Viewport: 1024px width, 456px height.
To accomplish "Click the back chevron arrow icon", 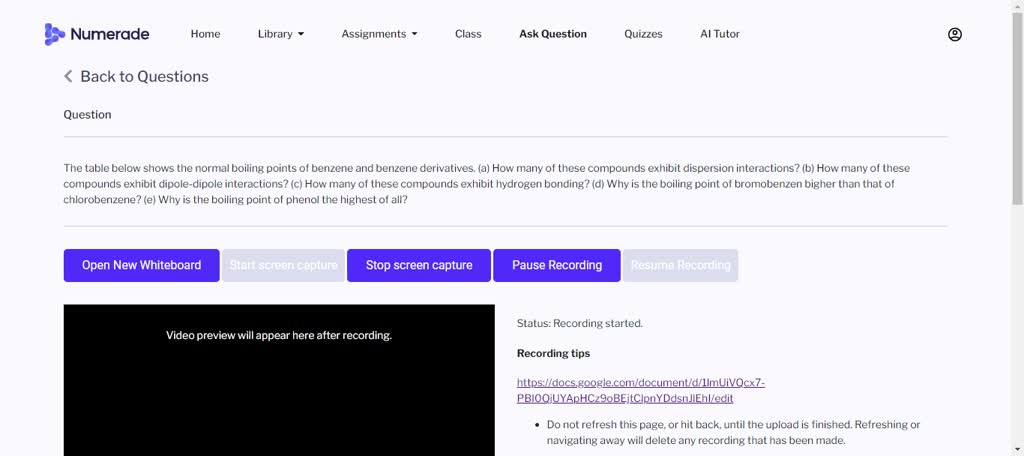I will point(68,77).
